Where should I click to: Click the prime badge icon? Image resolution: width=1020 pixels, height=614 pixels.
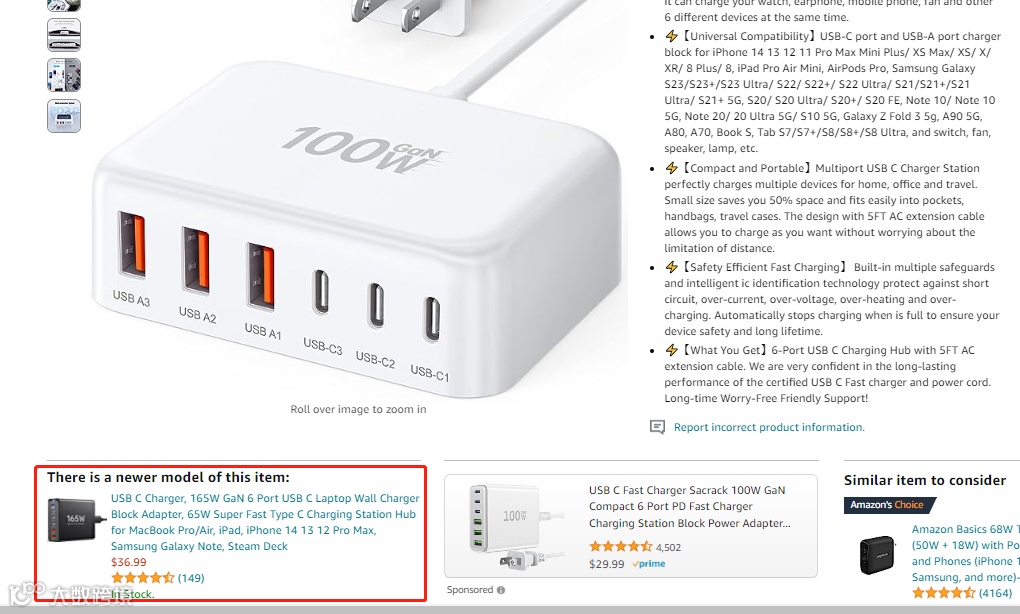649,564
